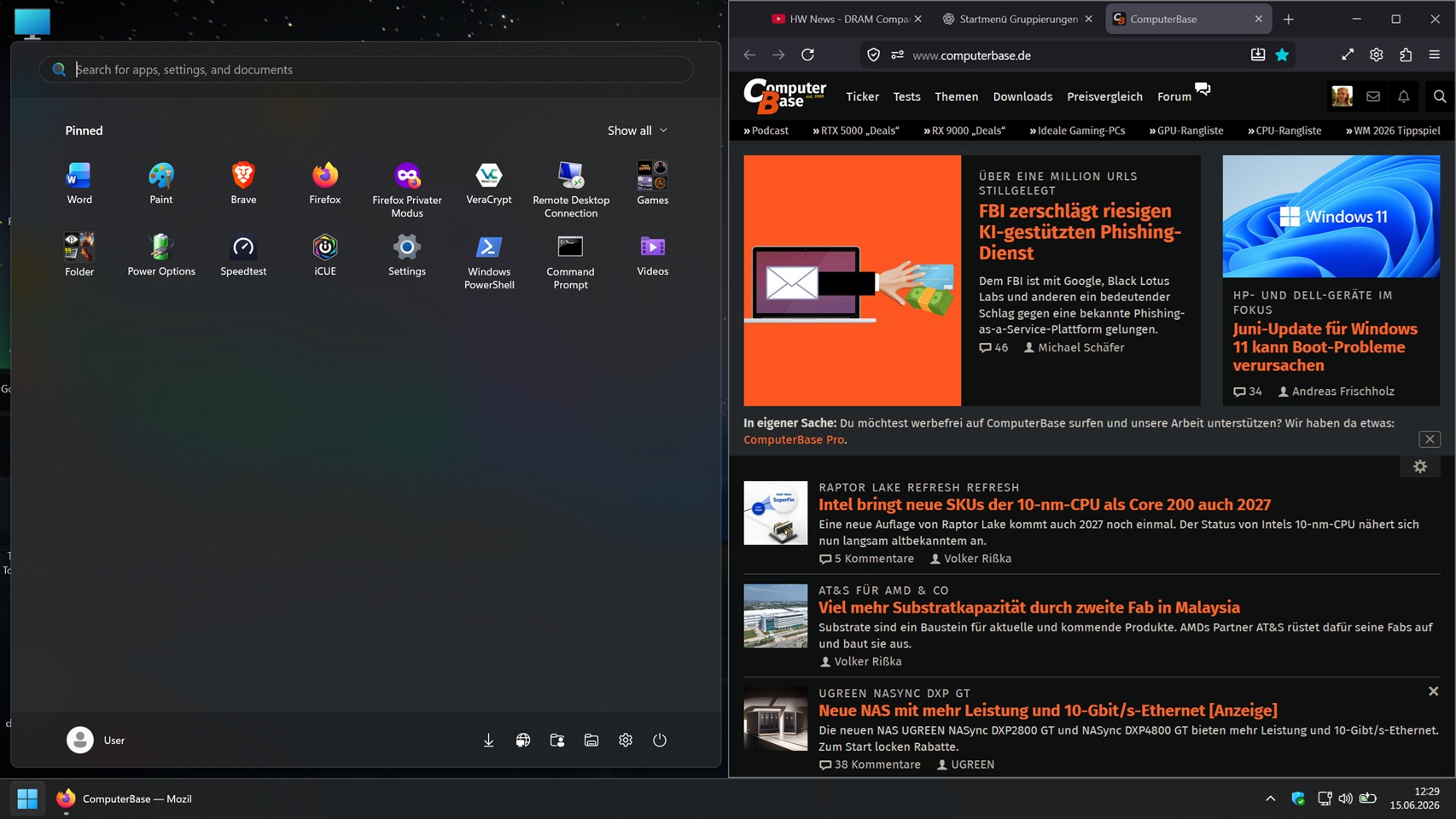Open the Ticker menu on ComputerBase
Viewport: 1456px width, 819px height.
(x=862, y=96)
